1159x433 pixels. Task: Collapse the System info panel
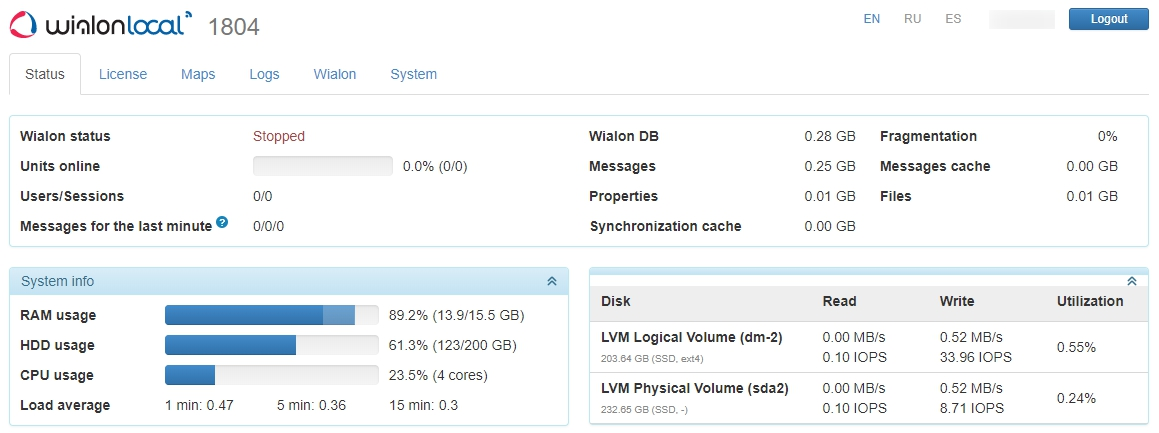(x=551, y=282)
